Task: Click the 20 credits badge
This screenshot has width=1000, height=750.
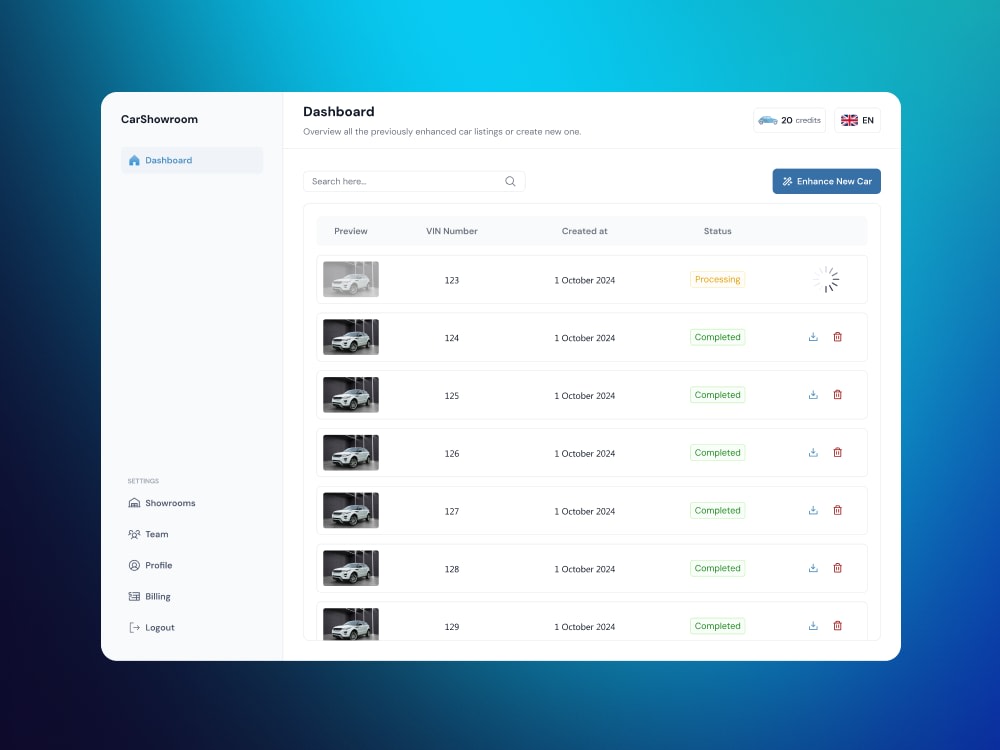Action: click(x=789, y=120)
